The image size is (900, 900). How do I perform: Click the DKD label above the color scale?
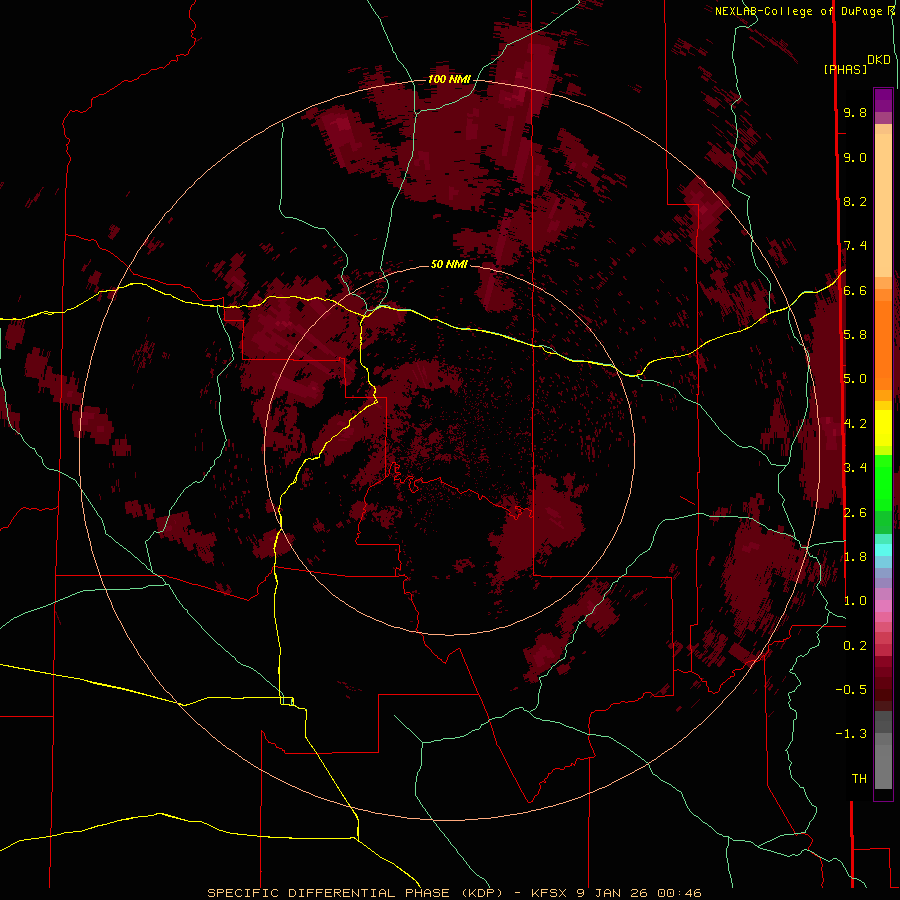[879, 60]
